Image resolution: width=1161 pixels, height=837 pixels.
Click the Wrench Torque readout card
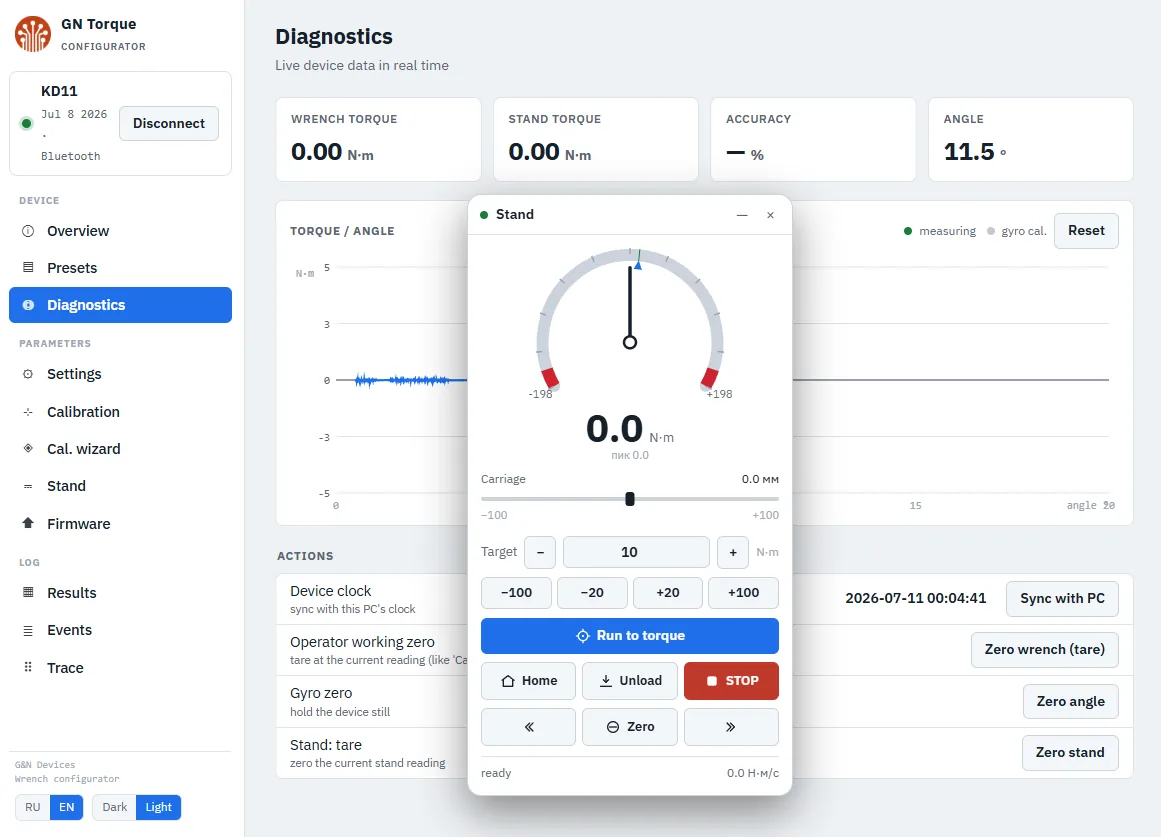tap(378, 139)
